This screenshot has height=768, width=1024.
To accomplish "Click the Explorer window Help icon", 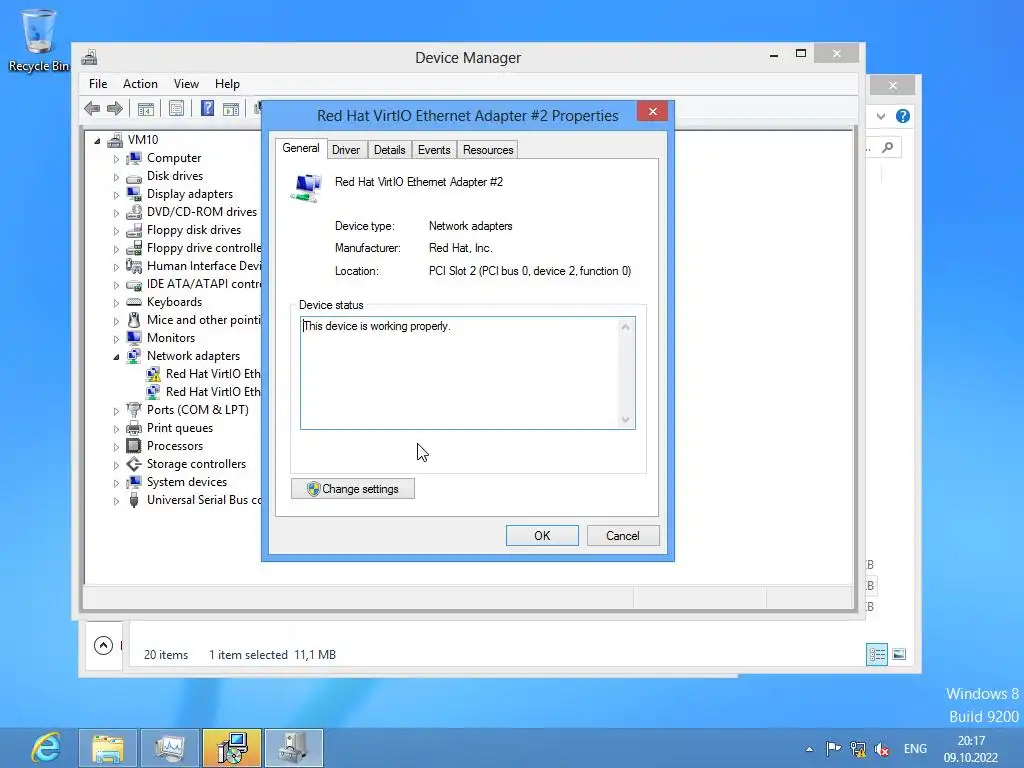I will 903,116.
